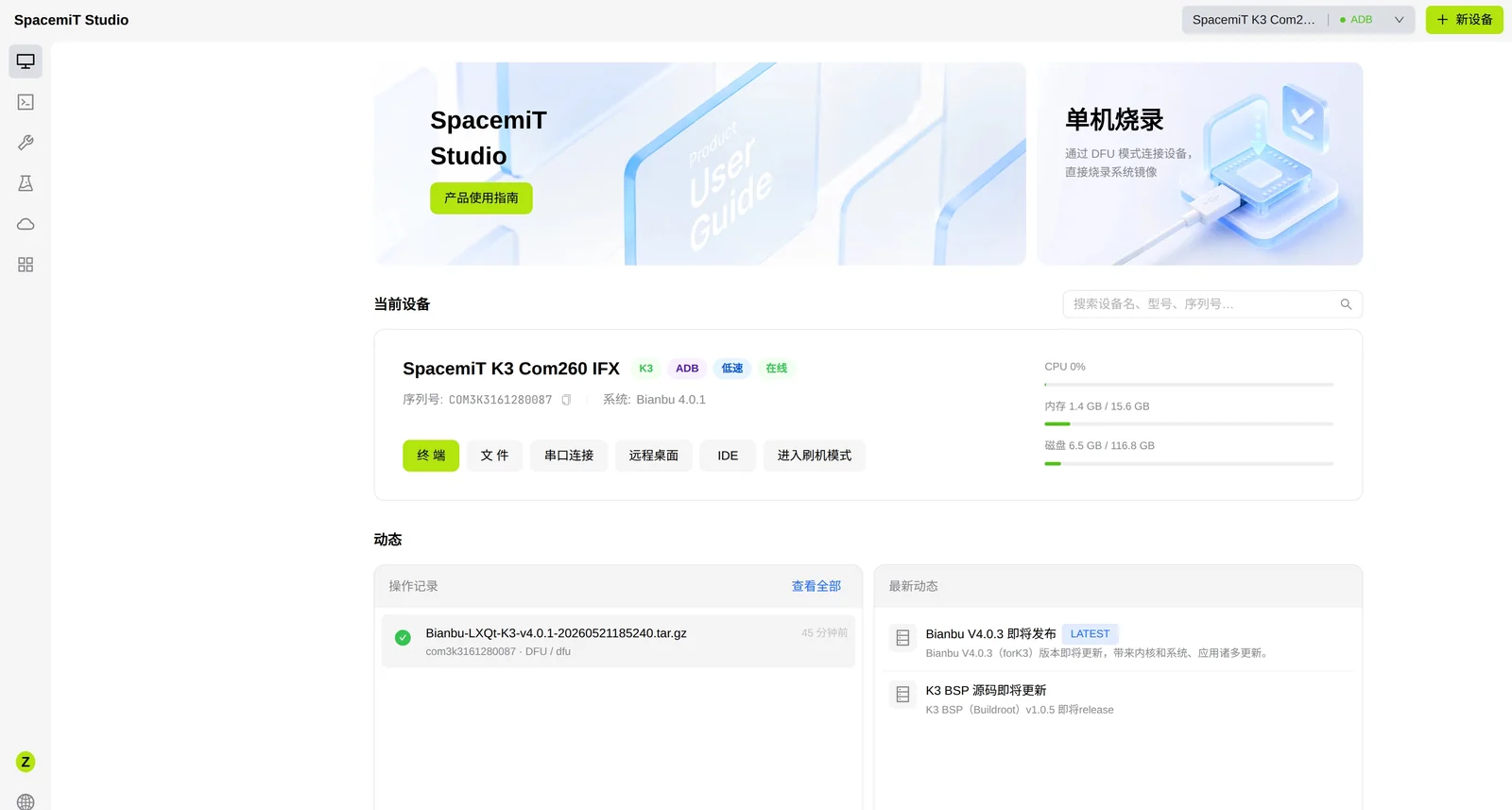Open the flask lab sidebar icon
The image size is (1512, 810).
pos(26,183)
